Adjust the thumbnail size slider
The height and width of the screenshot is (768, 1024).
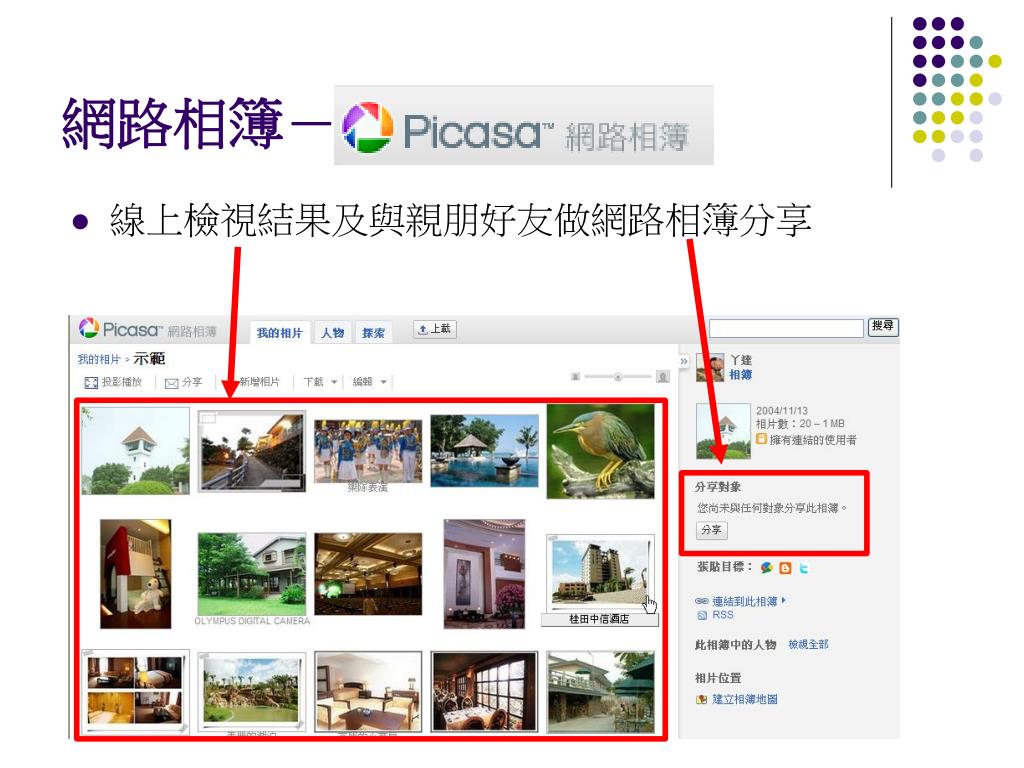(618, 377)
